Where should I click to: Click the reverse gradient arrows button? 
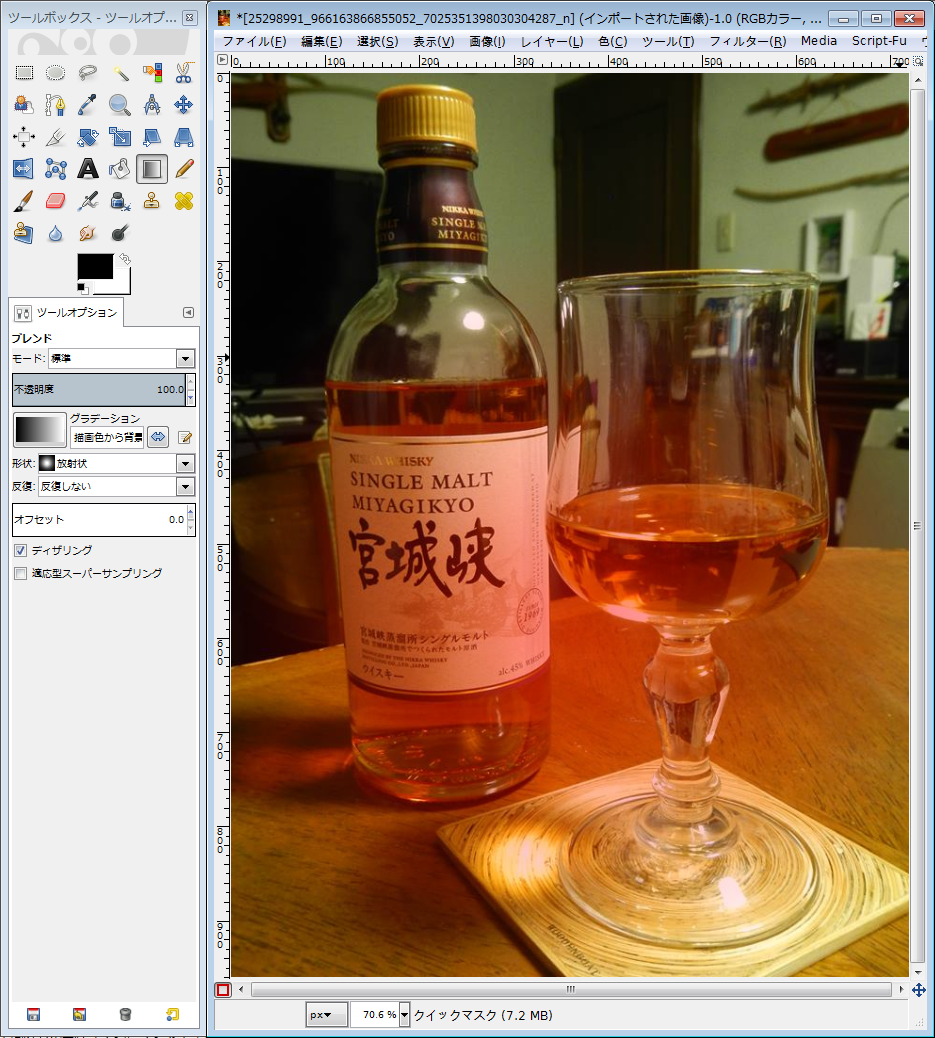158,437
